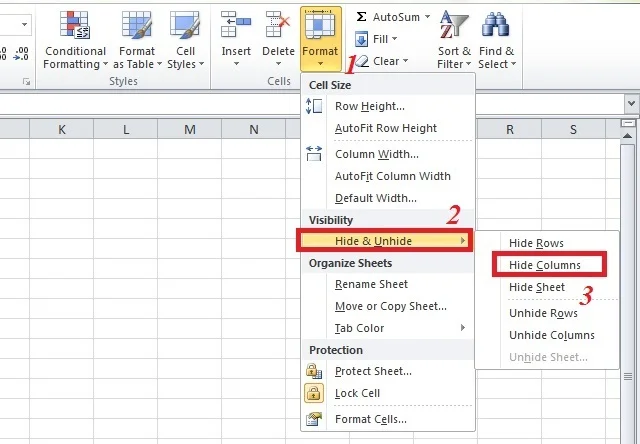The image size is (640, 444).
Task: Select column S header
Action: [x=573, y=129]
